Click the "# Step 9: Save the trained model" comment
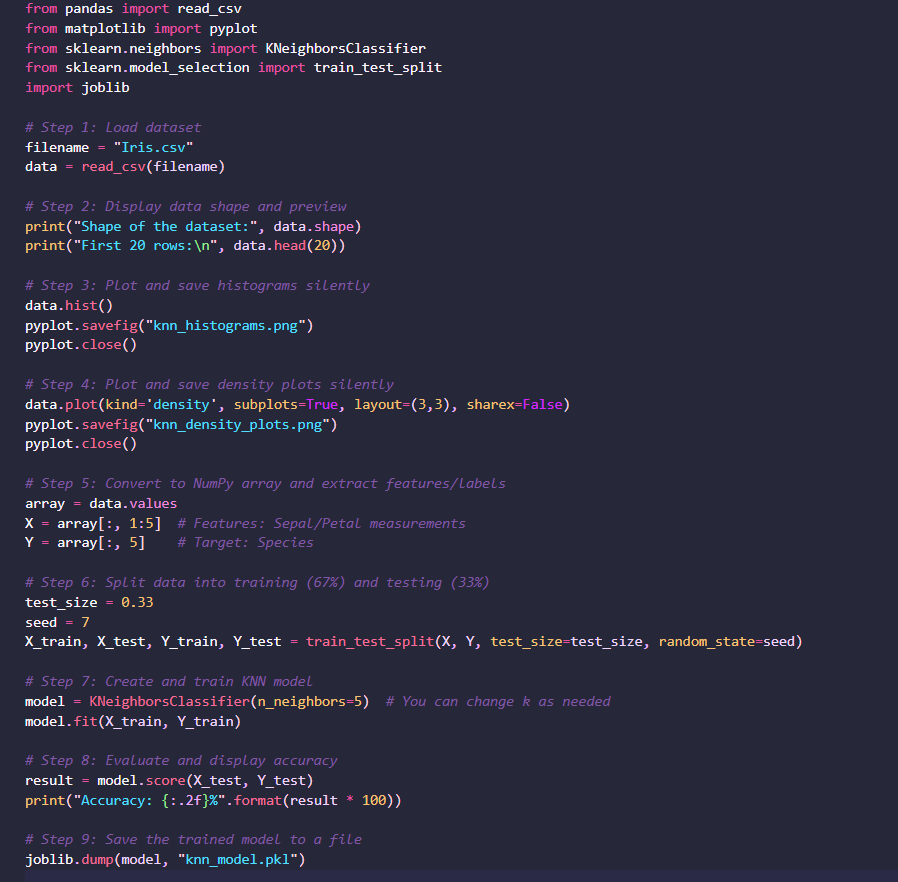 (193, 840)
